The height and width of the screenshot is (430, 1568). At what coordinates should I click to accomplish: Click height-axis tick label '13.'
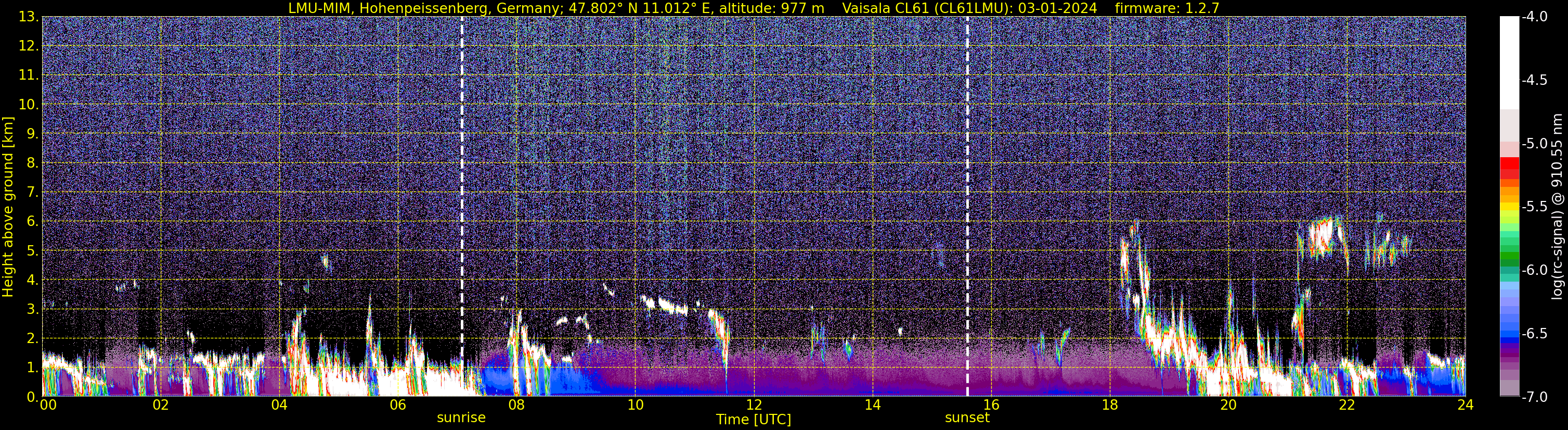point(29,17)
